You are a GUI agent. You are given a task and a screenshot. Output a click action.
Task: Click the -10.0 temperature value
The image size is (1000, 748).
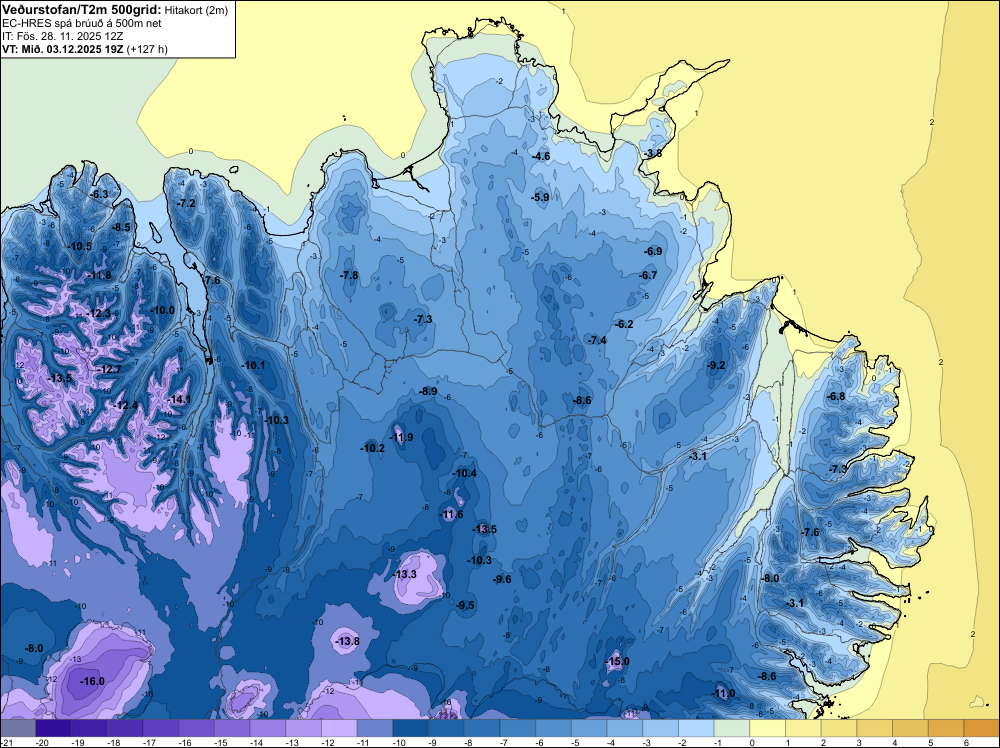163,310
